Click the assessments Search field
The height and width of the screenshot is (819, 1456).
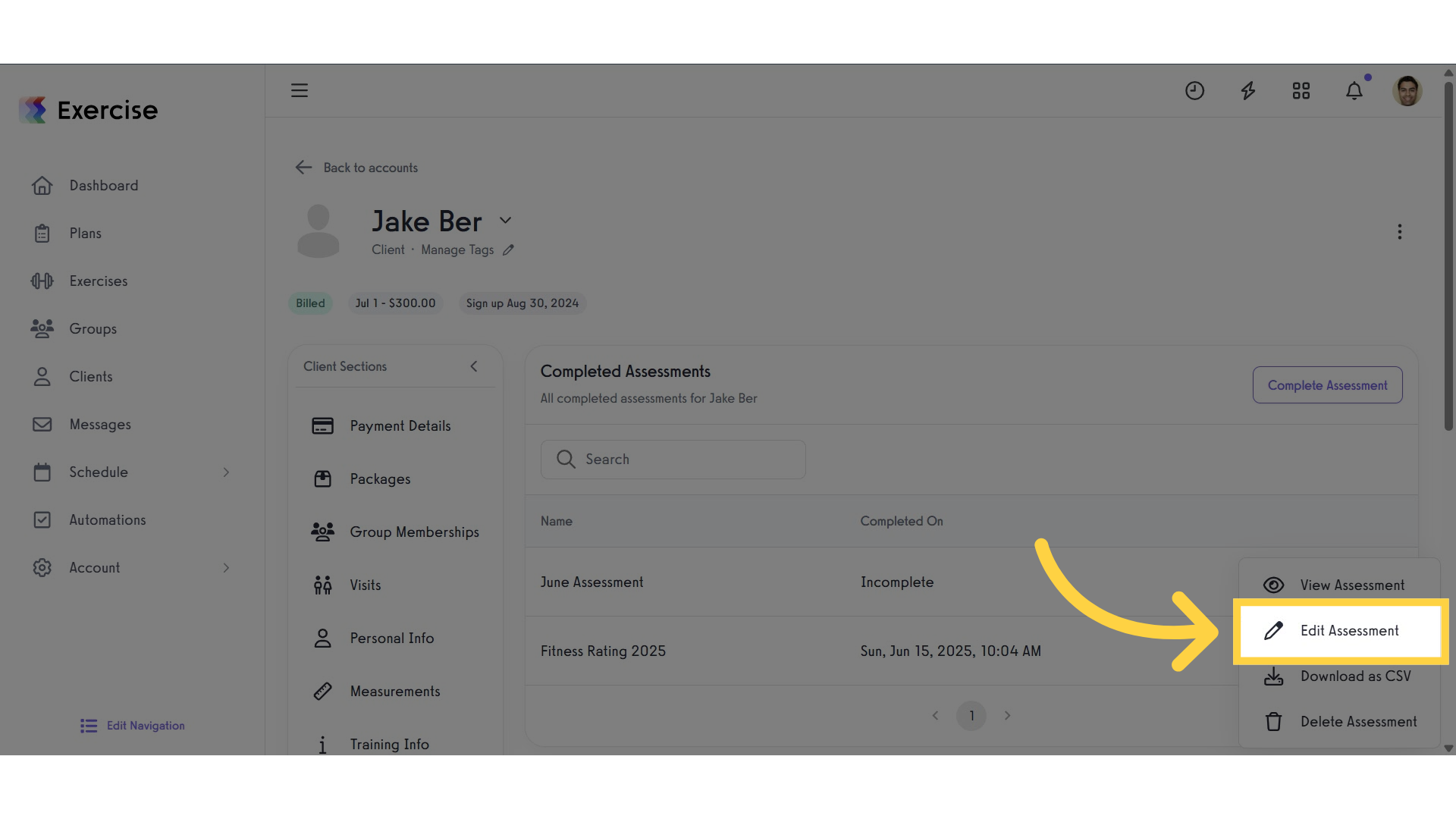(x=673, y=460)
